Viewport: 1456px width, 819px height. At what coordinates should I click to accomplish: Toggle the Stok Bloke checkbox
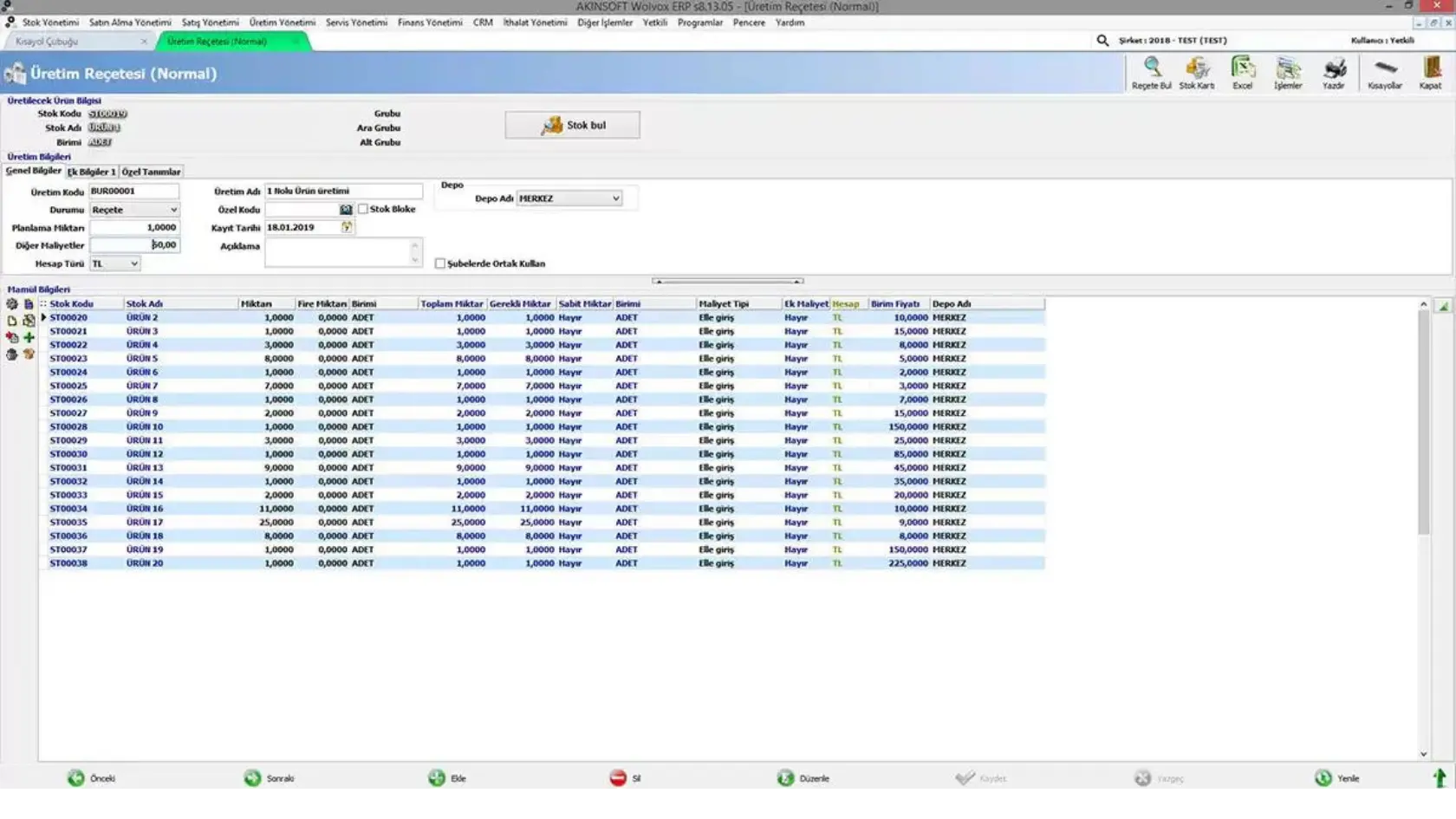tap(363, 209)
